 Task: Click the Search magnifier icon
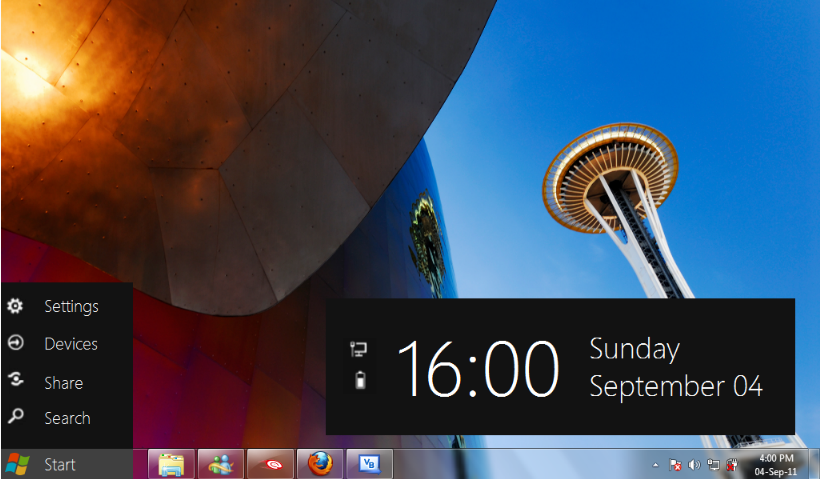point(15,416)
